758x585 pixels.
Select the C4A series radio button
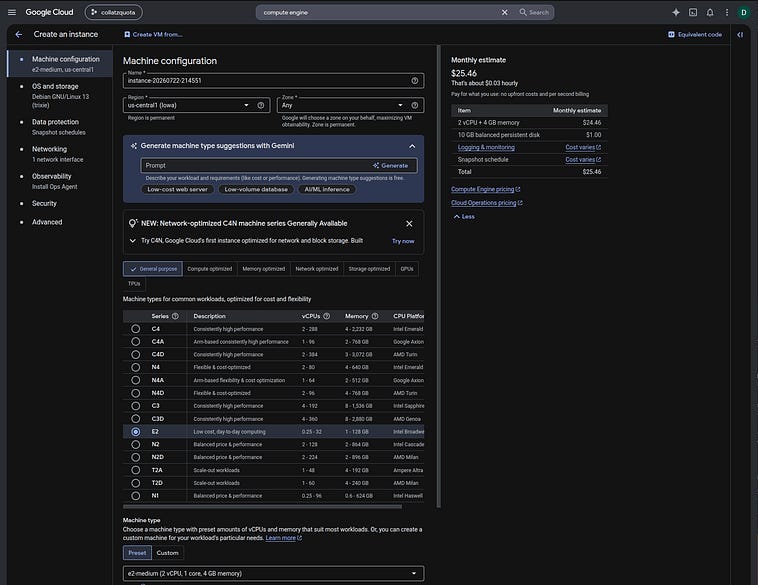pos(135,342)
